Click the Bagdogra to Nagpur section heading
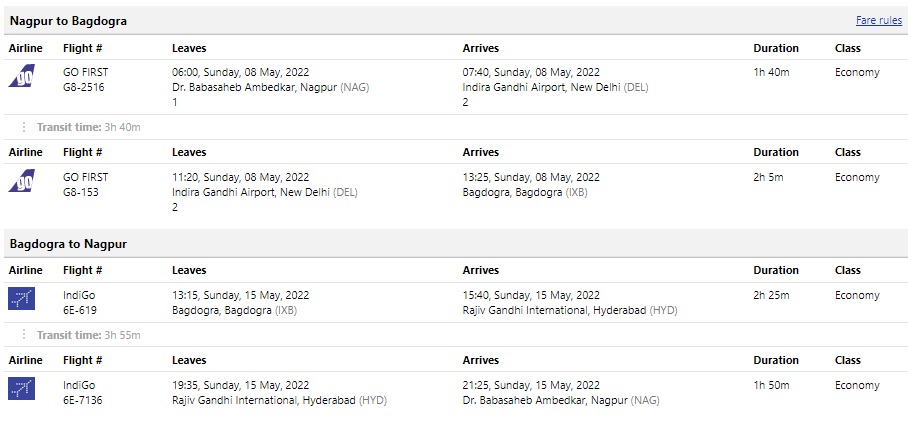This screenshot has width=908, height=433. point(68,244)
